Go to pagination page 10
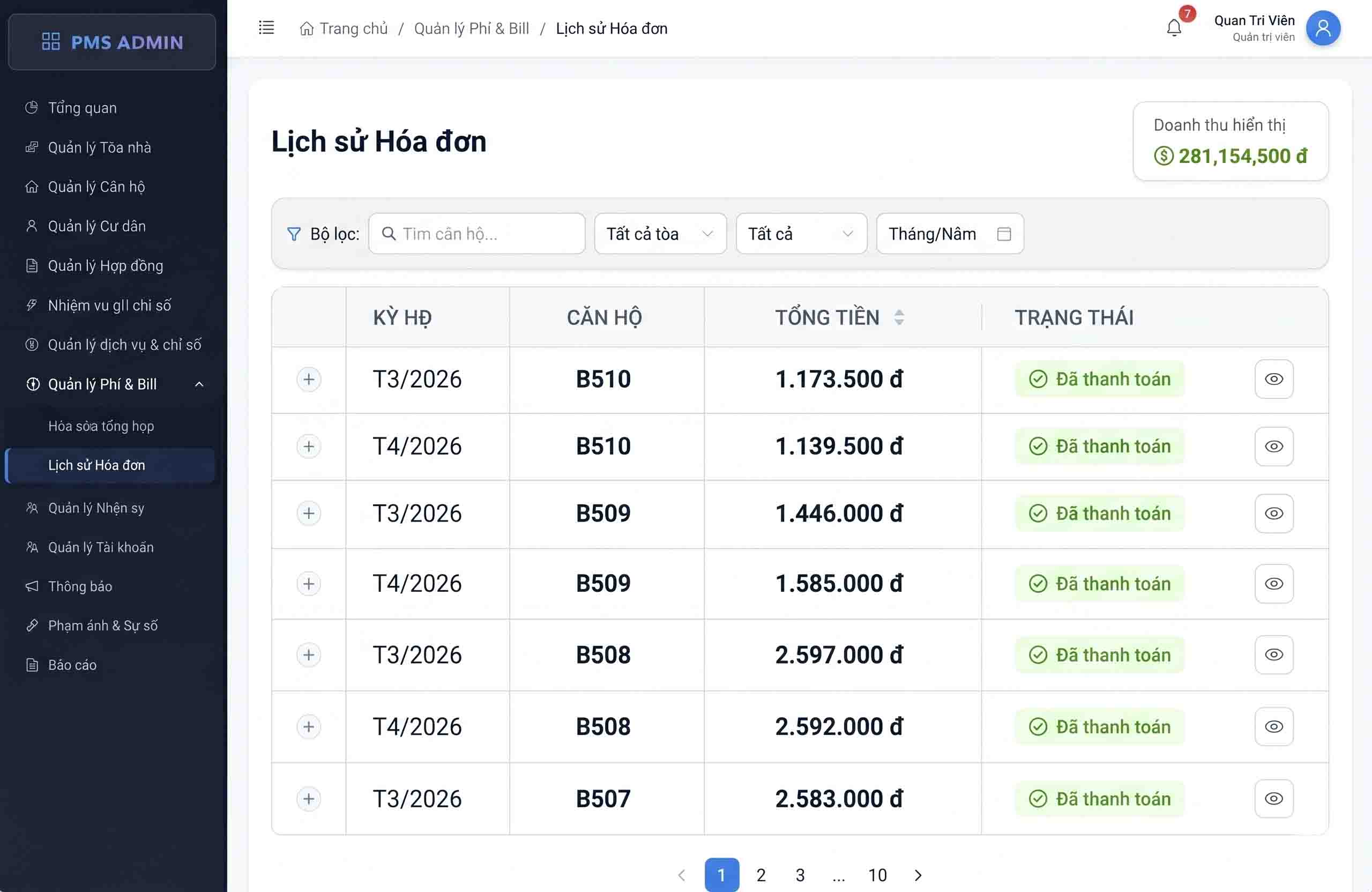The height and width of the screenshot is (892, 1372). pyautogui.click(x=877, y=875)
